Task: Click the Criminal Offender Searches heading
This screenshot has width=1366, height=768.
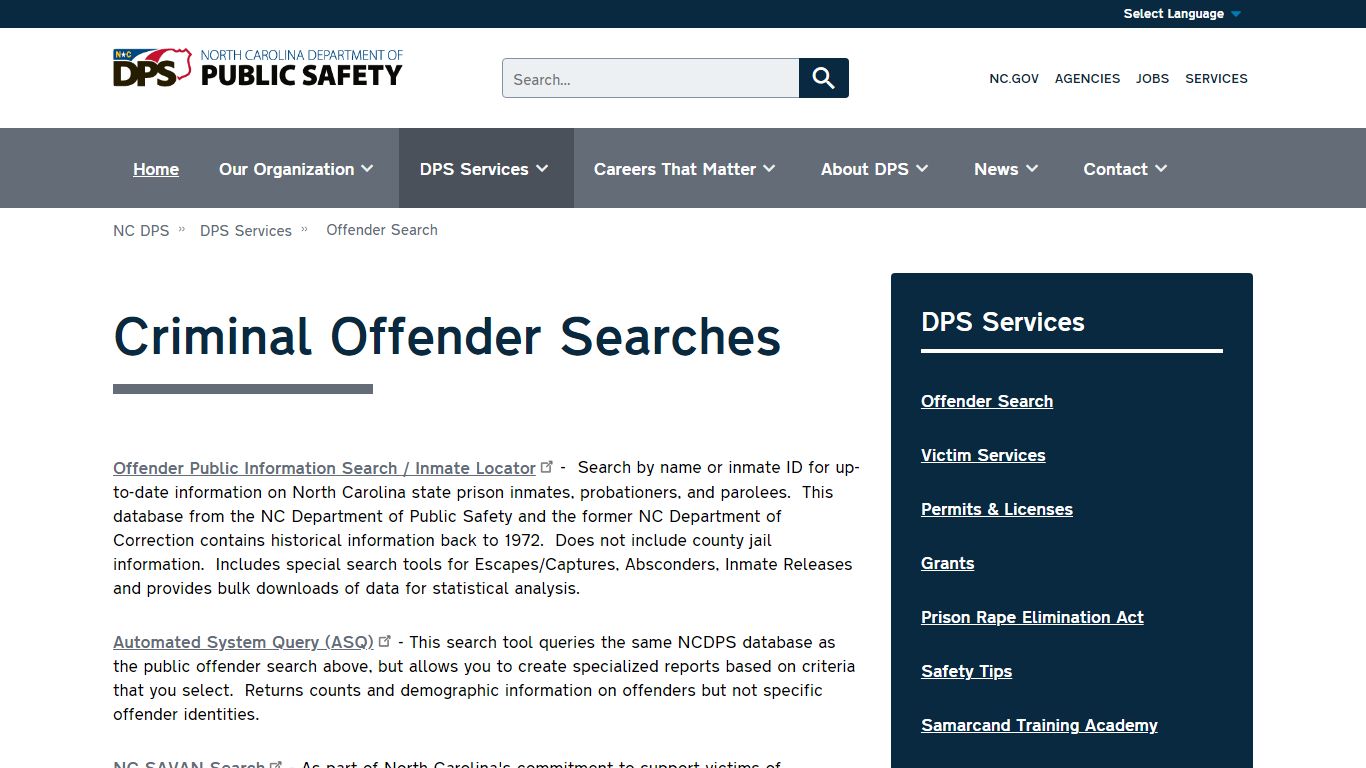Action: point(447,336)
